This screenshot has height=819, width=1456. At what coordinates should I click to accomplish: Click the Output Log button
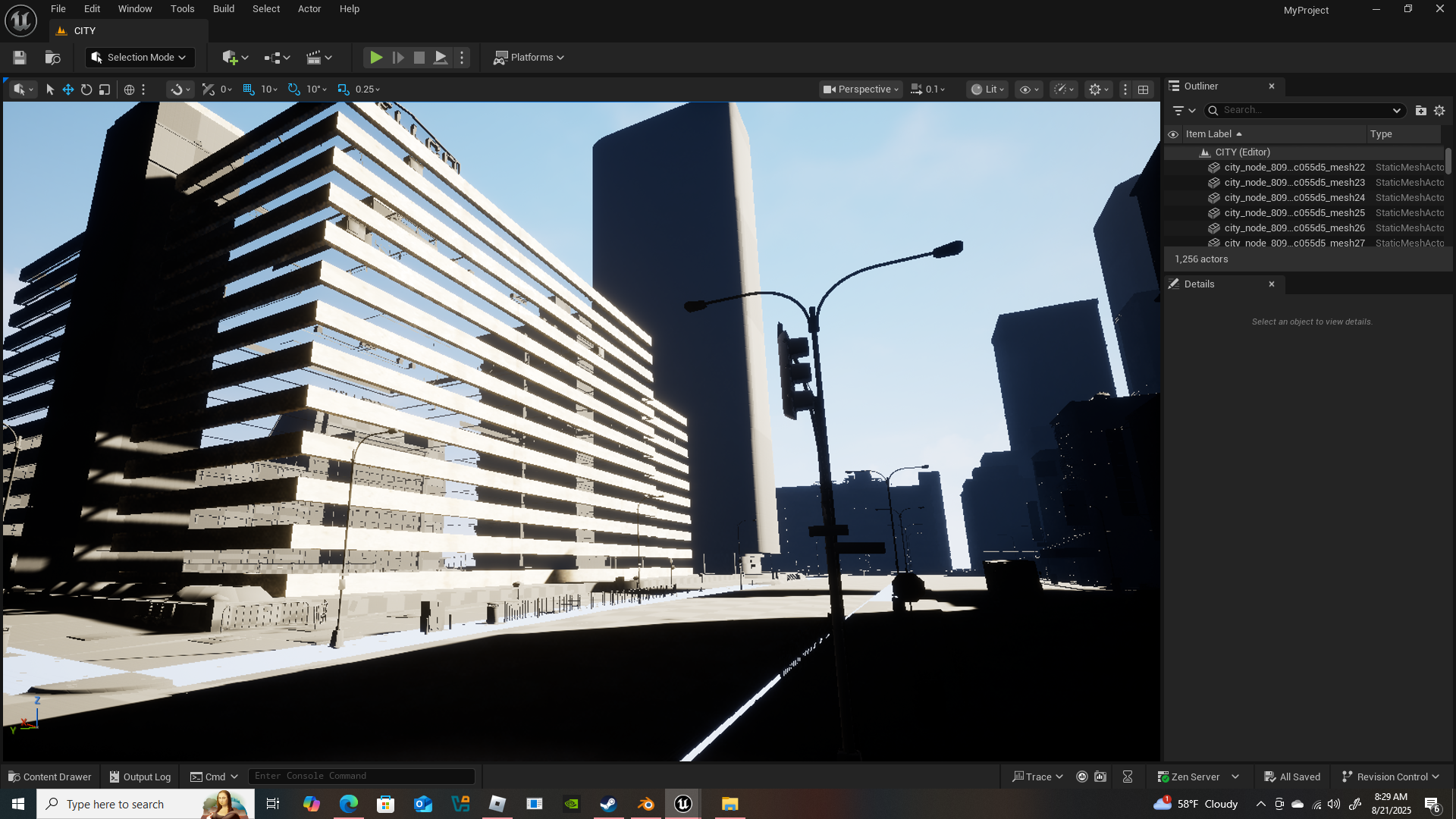[140, 777]
